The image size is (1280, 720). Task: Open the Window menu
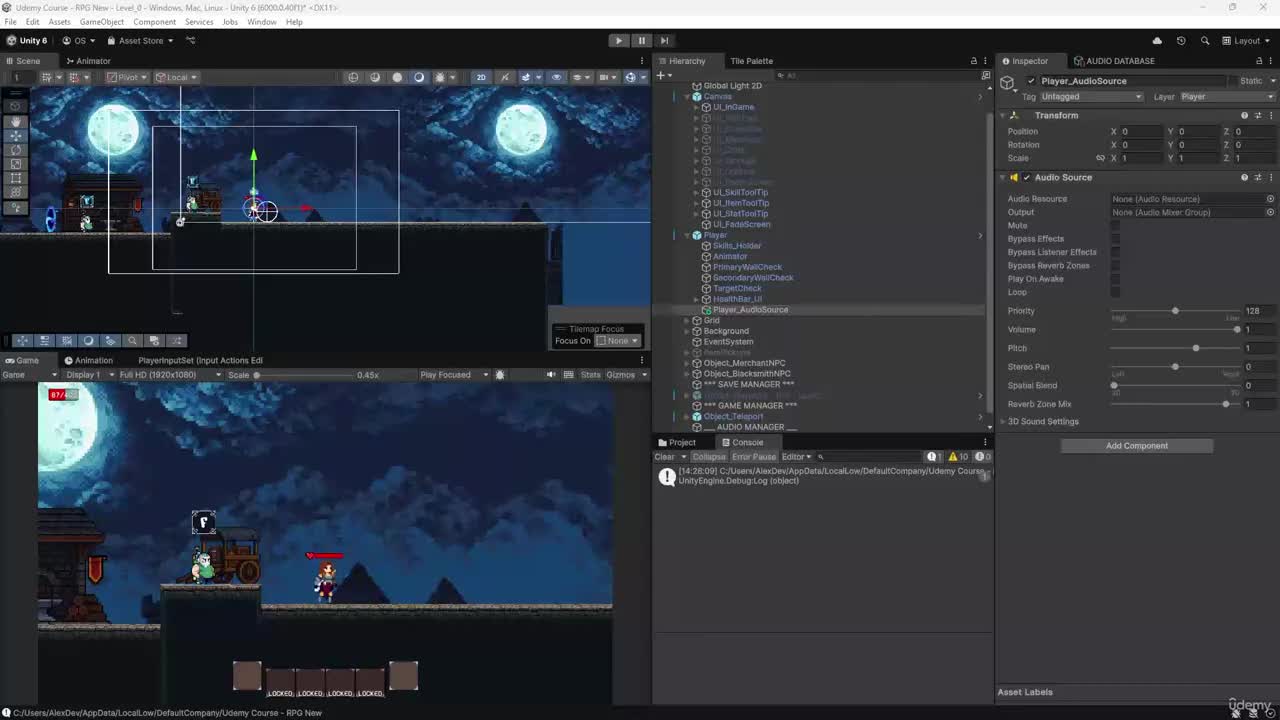tap(262, 22)
